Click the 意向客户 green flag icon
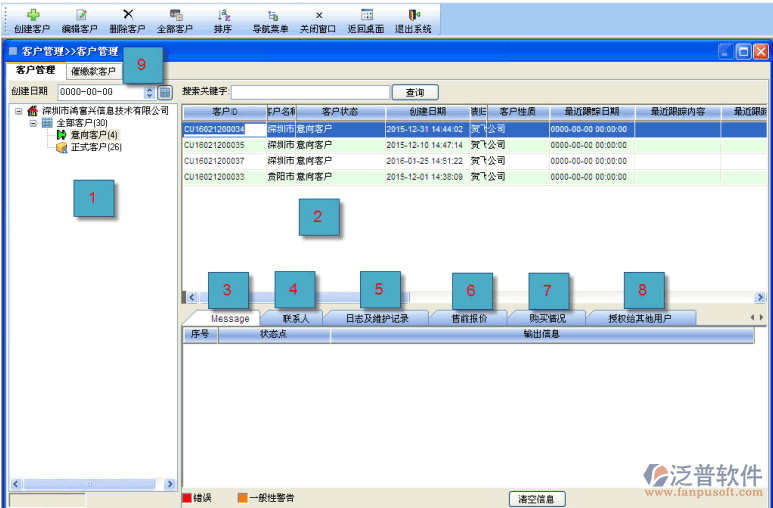 pos(62,135)
